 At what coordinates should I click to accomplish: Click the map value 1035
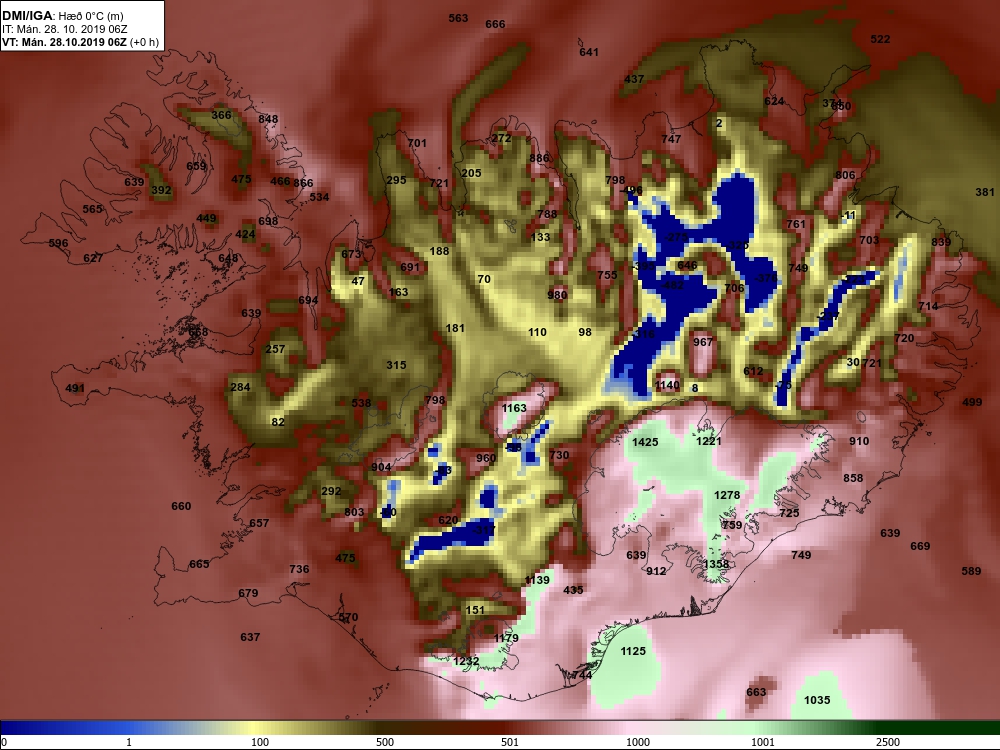click(817, 700)
